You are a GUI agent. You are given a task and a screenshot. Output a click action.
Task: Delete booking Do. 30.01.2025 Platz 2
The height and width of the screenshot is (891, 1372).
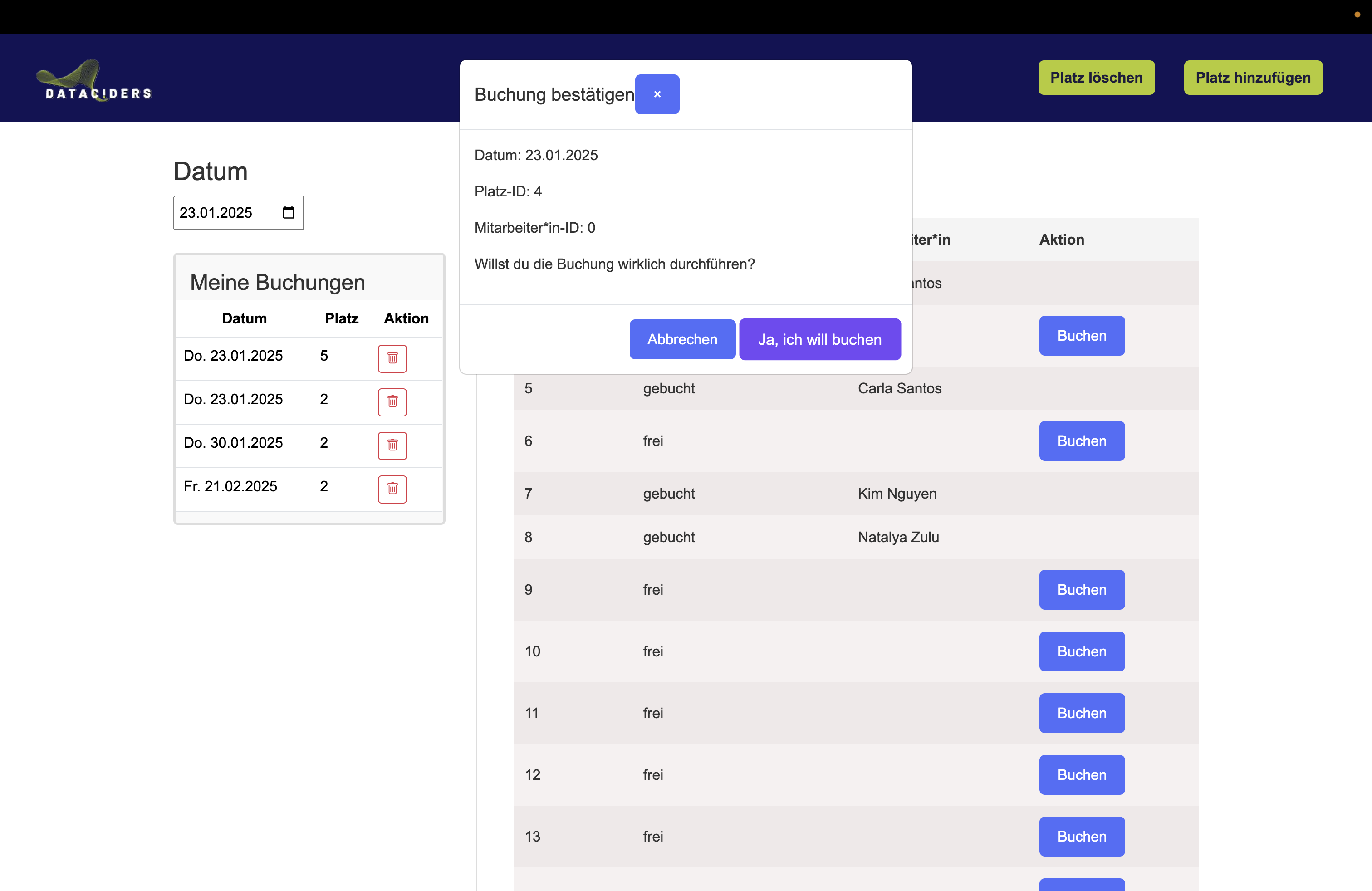(392, 445)
